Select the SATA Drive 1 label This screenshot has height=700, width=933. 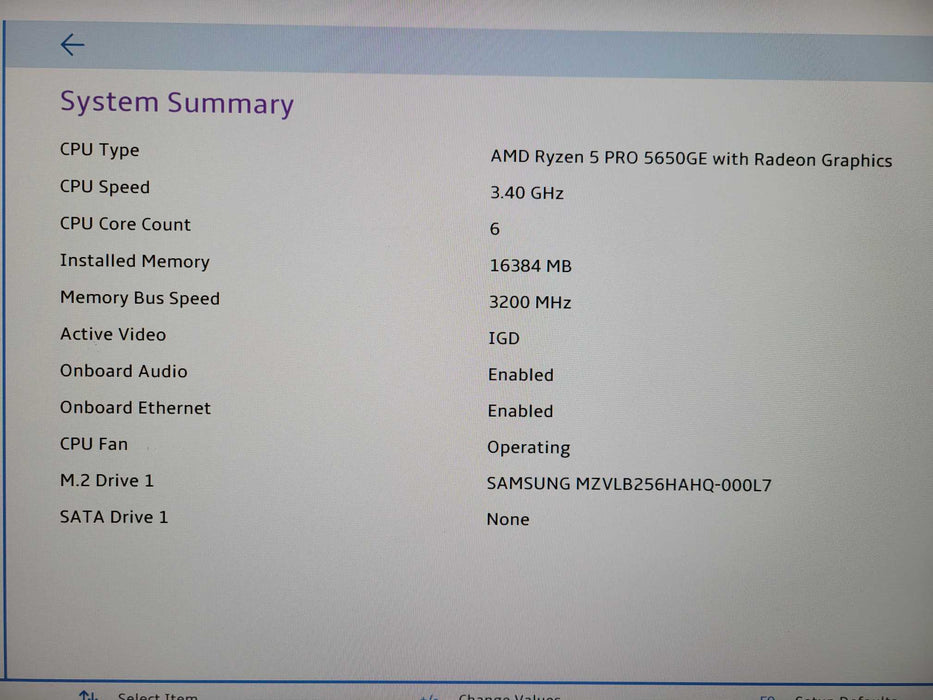(114, 517)
